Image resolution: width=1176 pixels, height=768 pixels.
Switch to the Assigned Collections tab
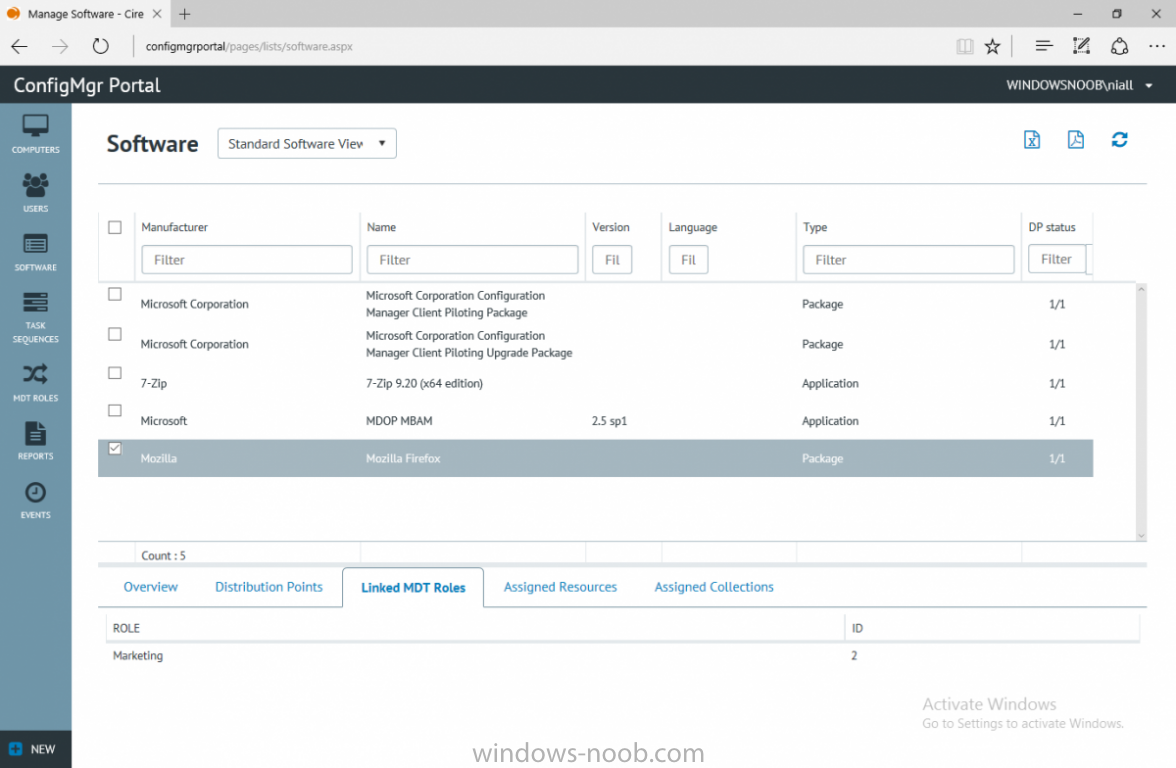(714, 586)
